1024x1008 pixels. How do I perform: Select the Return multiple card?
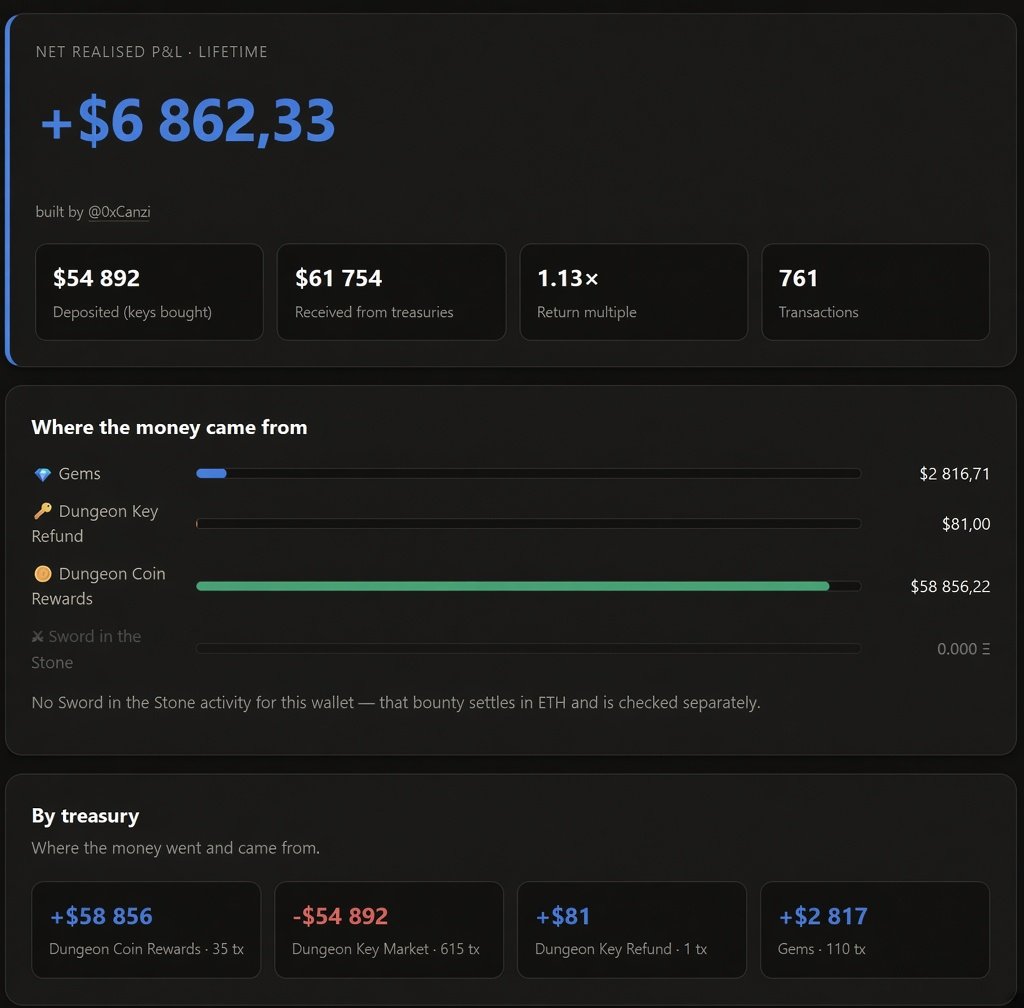click(633, 292)
